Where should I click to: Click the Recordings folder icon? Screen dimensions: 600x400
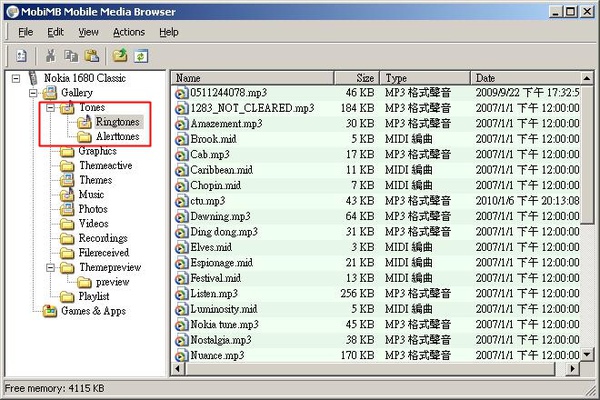pos(67,238)
